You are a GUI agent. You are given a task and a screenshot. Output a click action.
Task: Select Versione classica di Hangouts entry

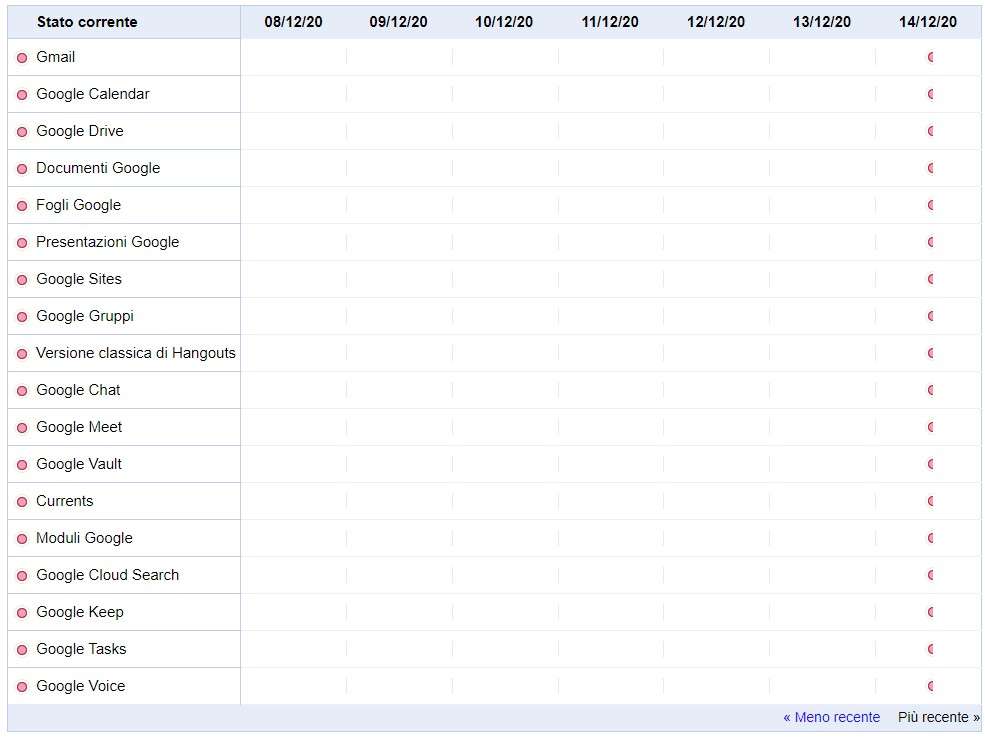click(136, 353)
